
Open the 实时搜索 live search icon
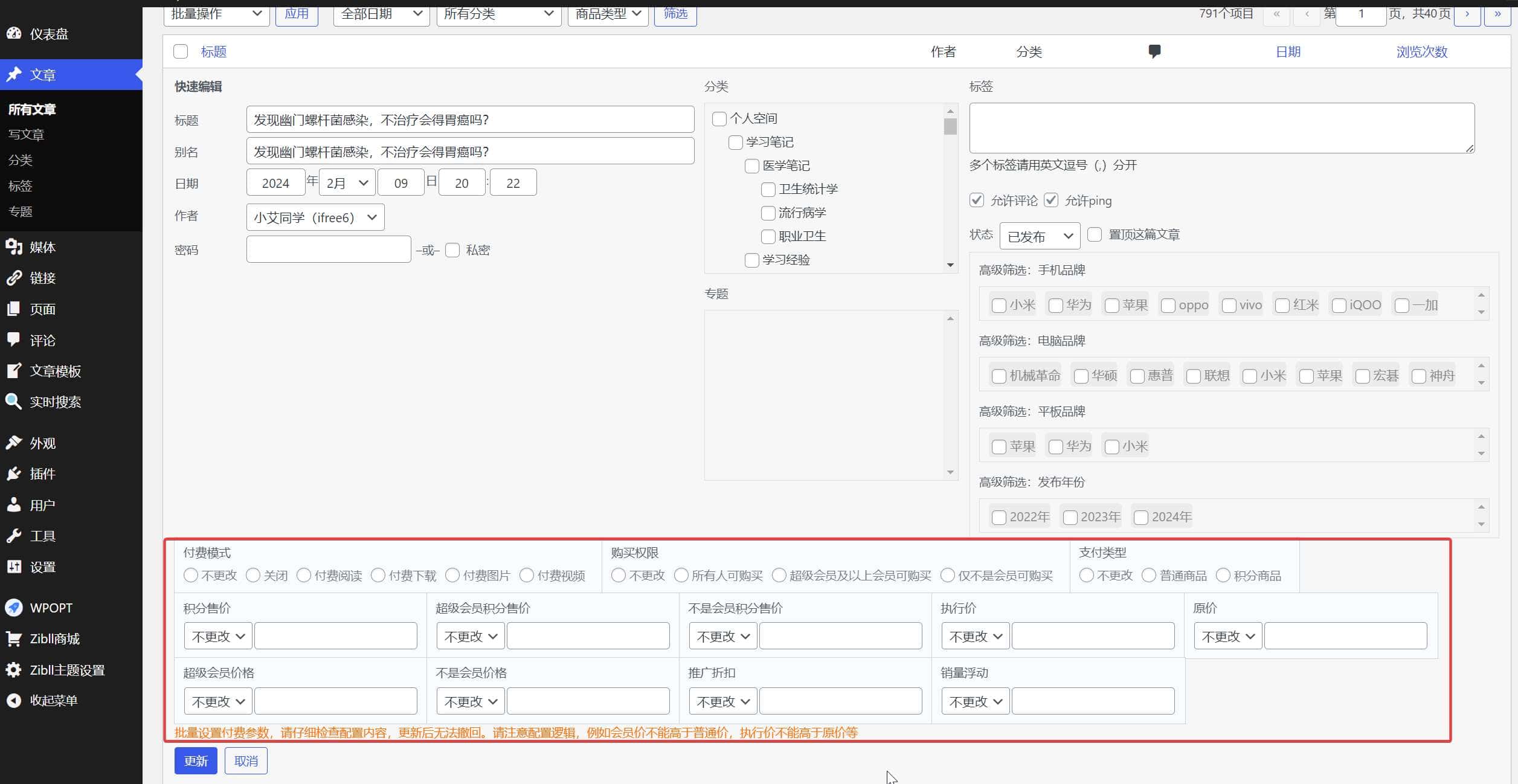pyautogui.click(x=15, y=402)
